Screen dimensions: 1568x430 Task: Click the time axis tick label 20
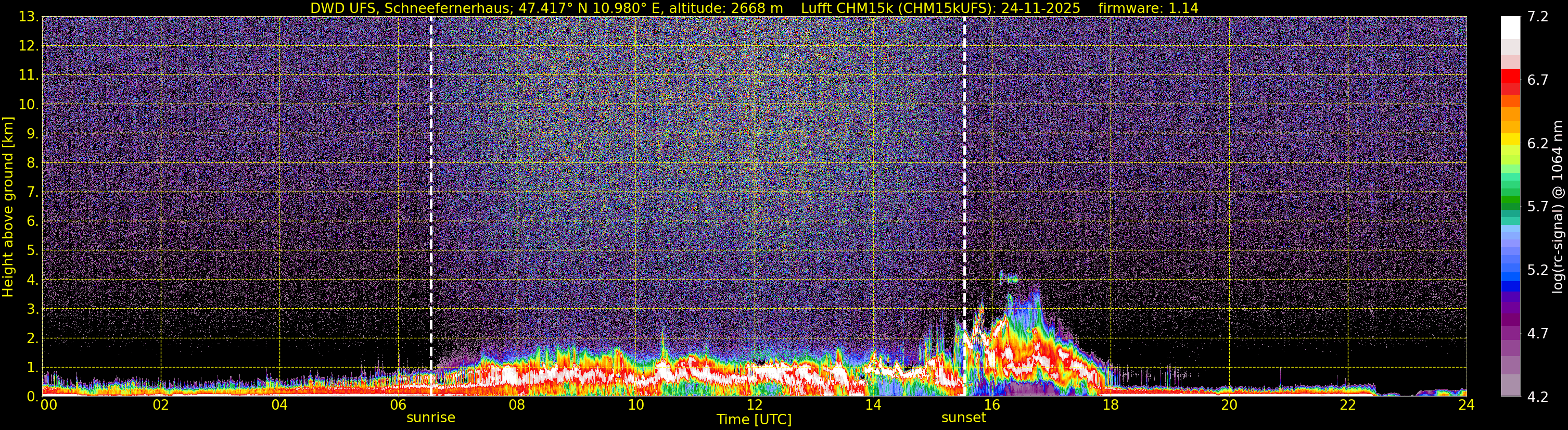point(1229,405)
